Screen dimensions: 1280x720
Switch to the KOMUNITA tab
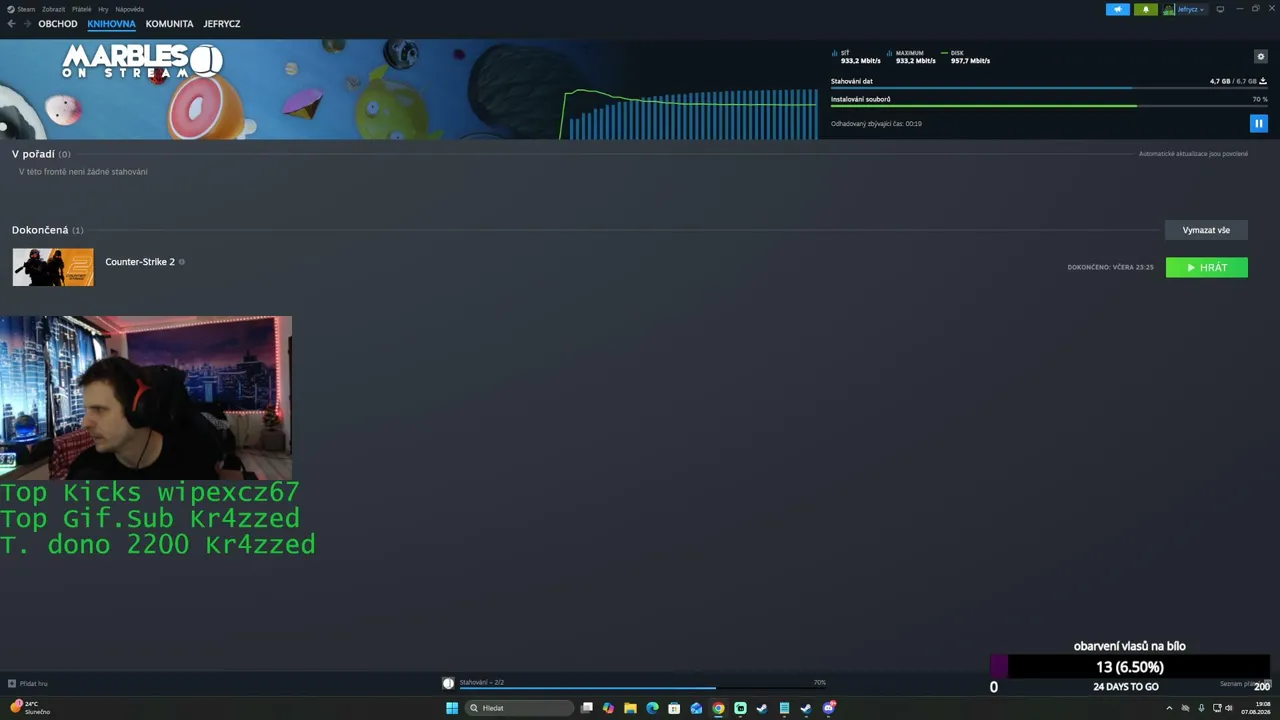click(x=169, y=23)
